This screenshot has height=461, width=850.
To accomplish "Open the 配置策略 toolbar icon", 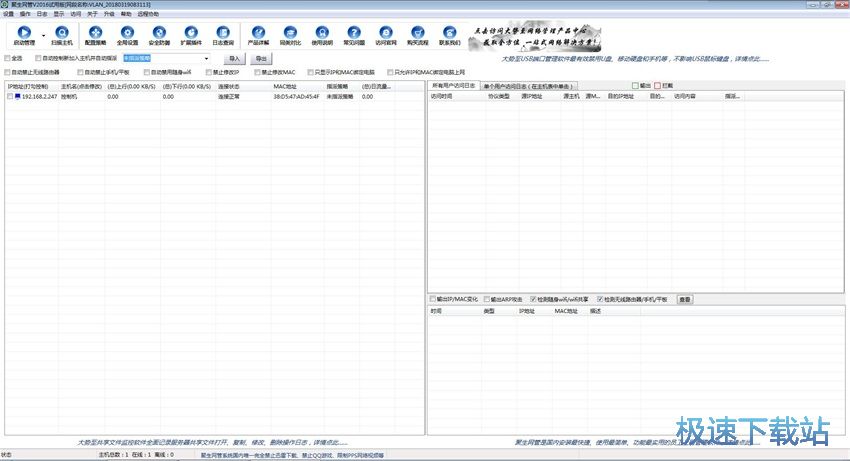I will pos(95,33).
